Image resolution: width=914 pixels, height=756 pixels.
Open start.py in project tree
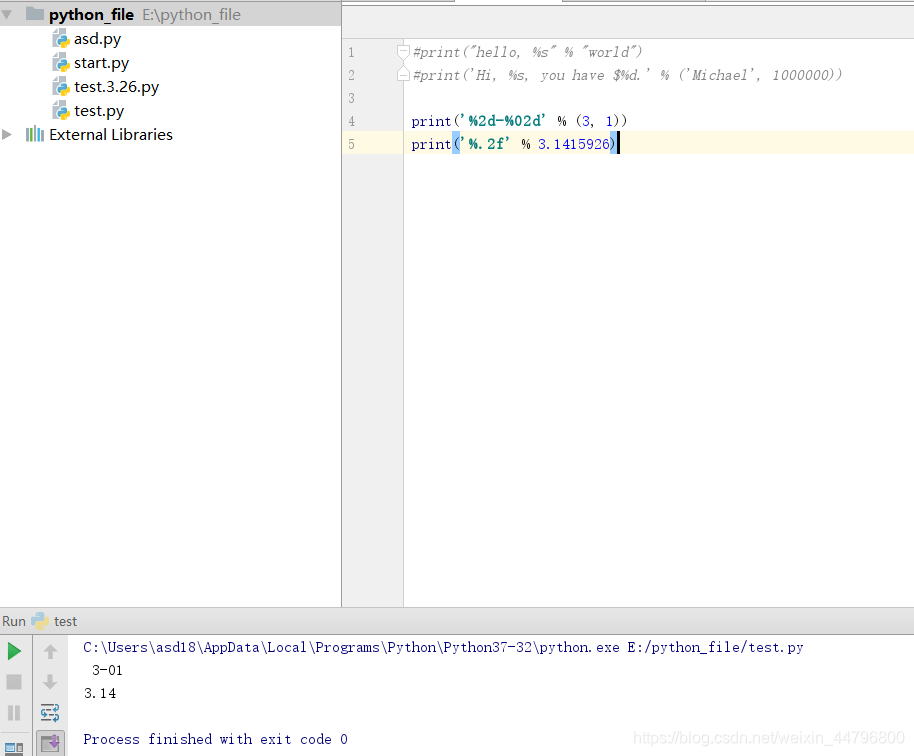click(101, 63)
